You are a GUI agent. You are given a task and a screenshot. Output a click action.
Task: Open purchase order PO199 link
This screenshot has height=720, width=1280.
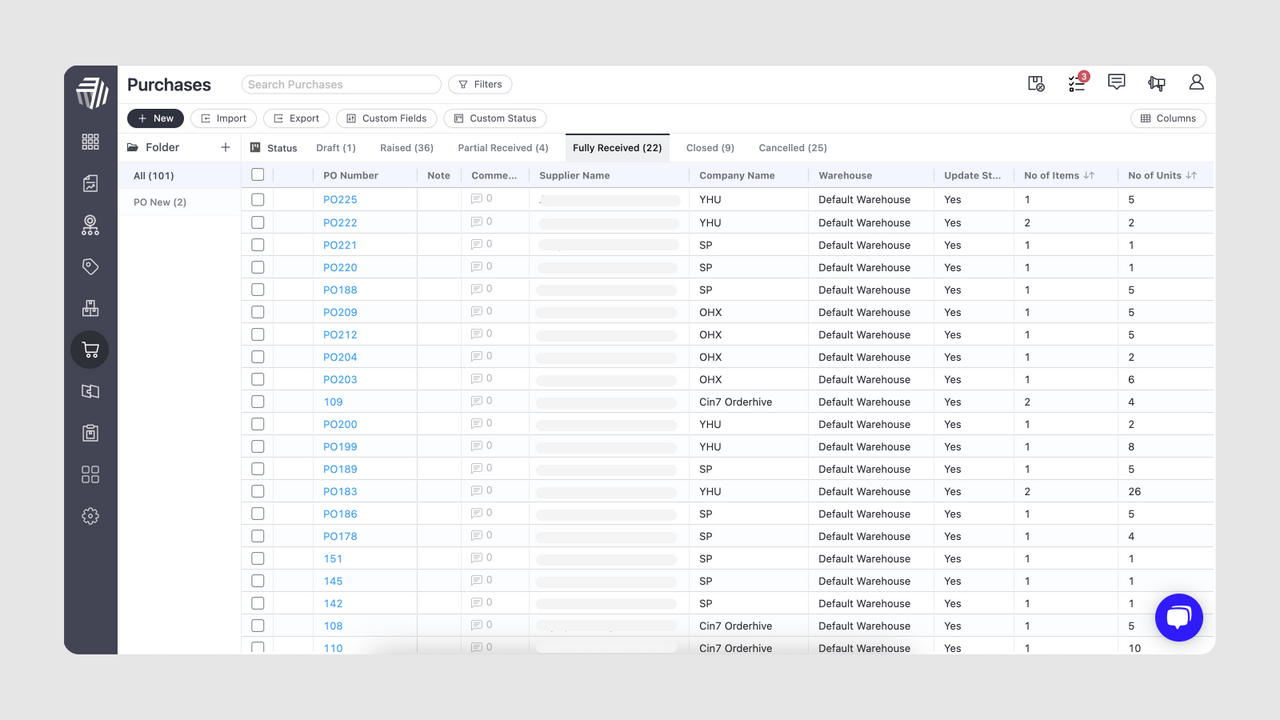tap(340, 447)
